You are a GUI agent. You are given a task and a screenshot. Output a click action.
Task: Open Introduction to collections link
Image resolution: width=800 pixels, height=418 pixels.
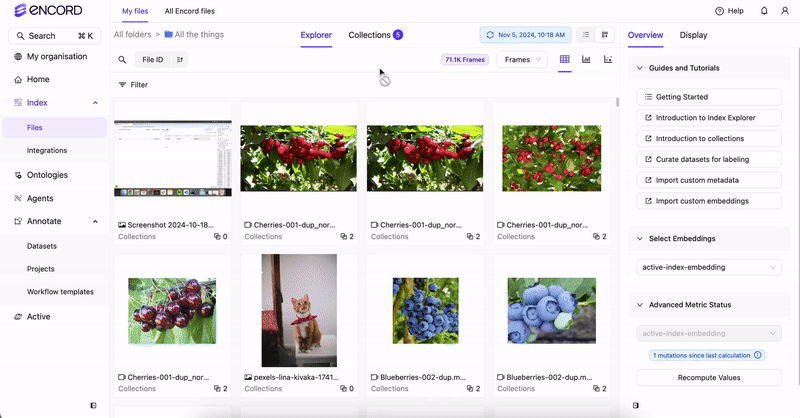click(x=709, y=139)
